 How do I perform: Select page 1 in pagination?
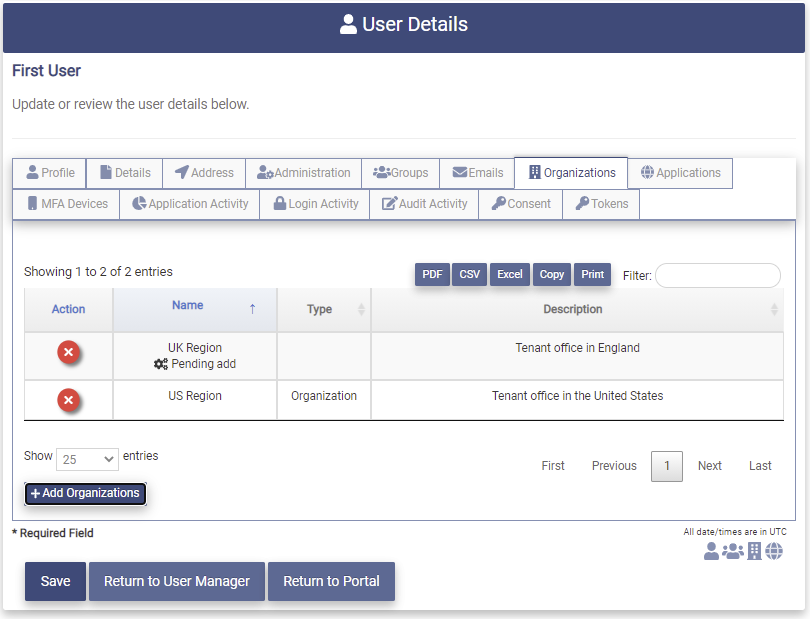point(667,466)
